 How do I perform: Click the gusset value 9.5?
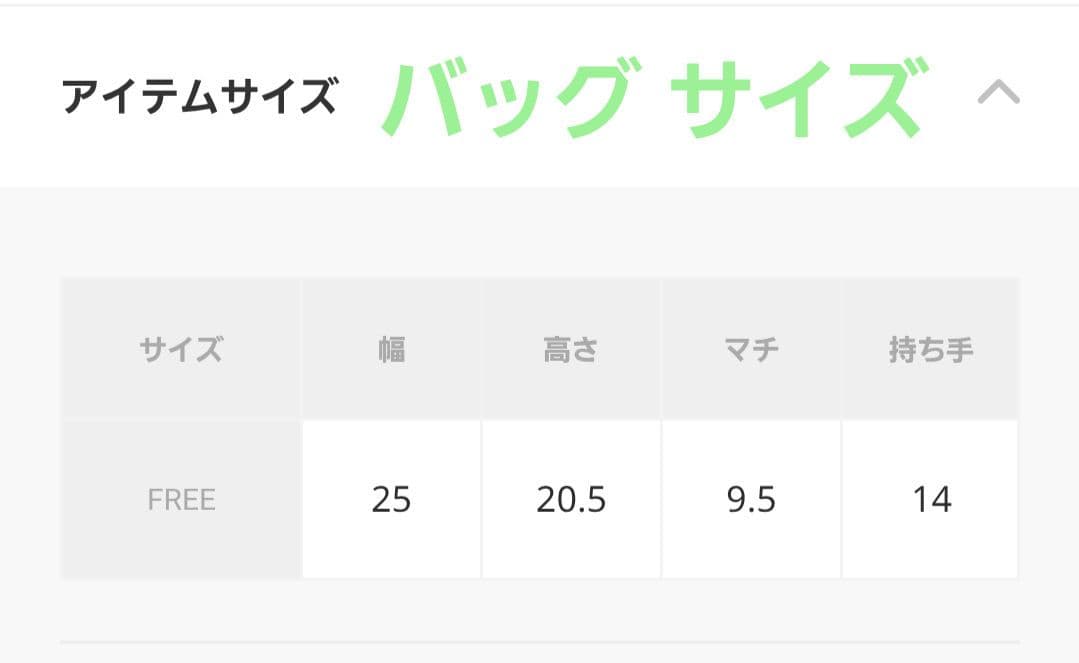751,500
